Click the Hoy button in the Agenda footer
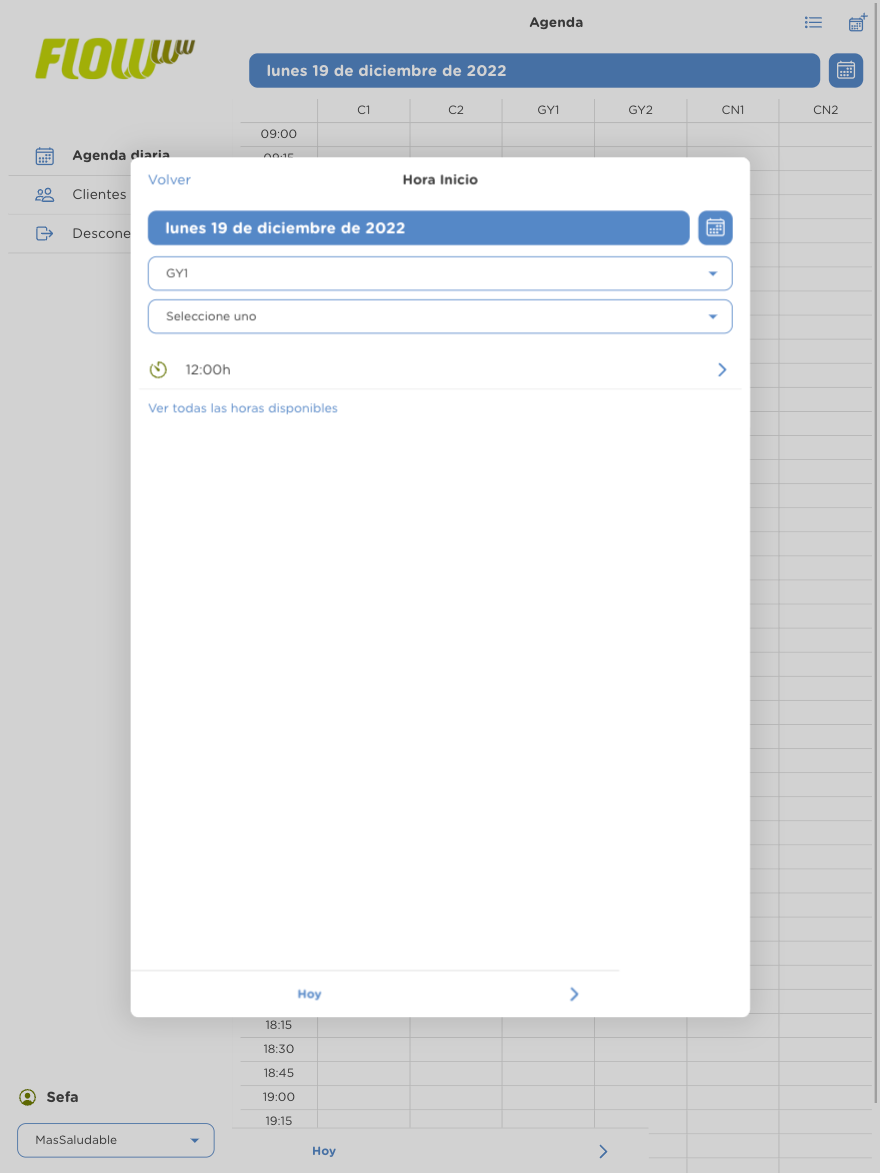 pyautogui.click(x=324, y=1151)
